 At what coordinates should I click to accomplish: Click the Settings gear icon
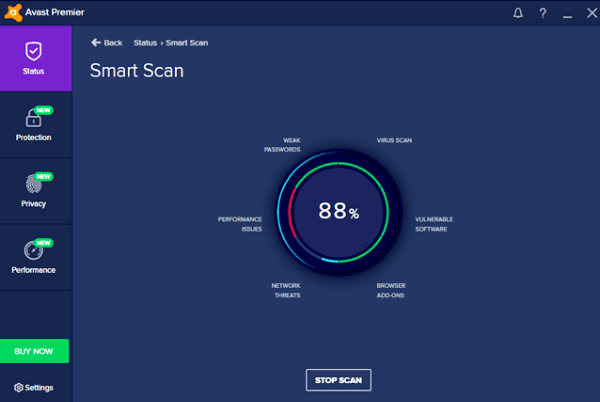pos(18,387)
